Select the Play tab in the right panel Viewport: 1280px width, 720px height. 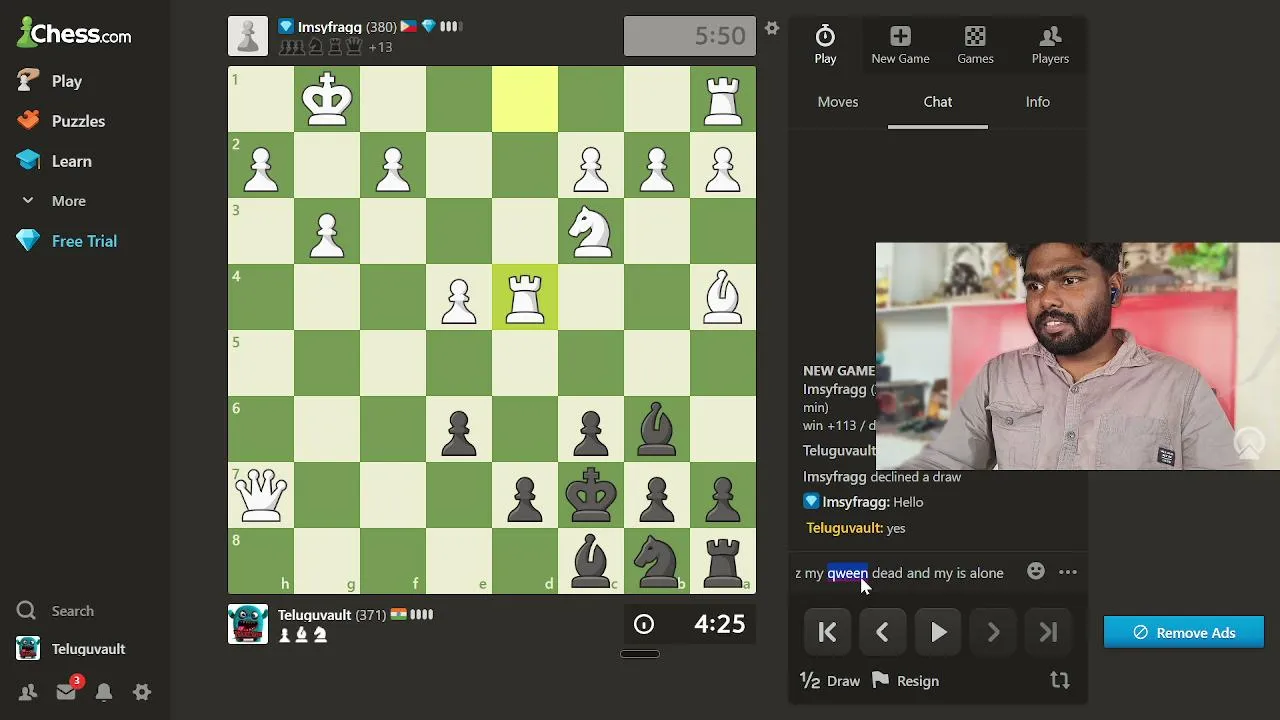pos(825,45)
